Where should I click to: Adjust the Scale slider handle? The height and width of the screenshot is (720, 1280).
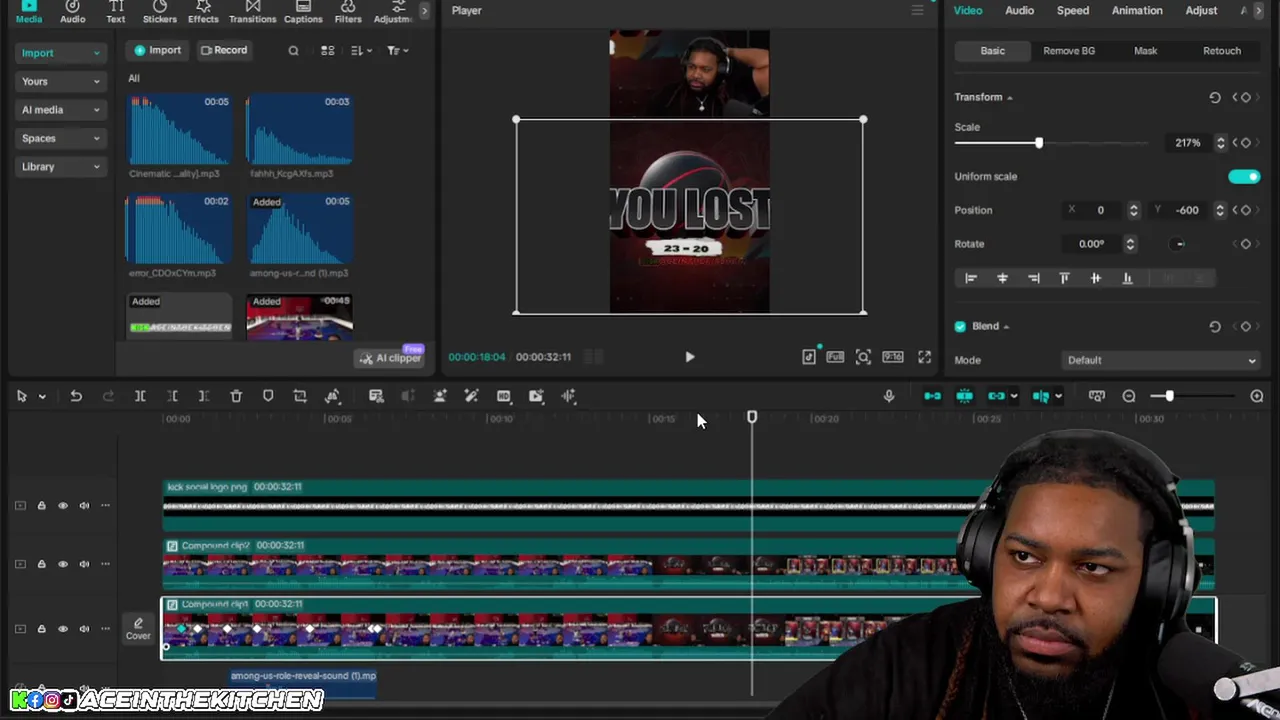tap(1039, 143)
